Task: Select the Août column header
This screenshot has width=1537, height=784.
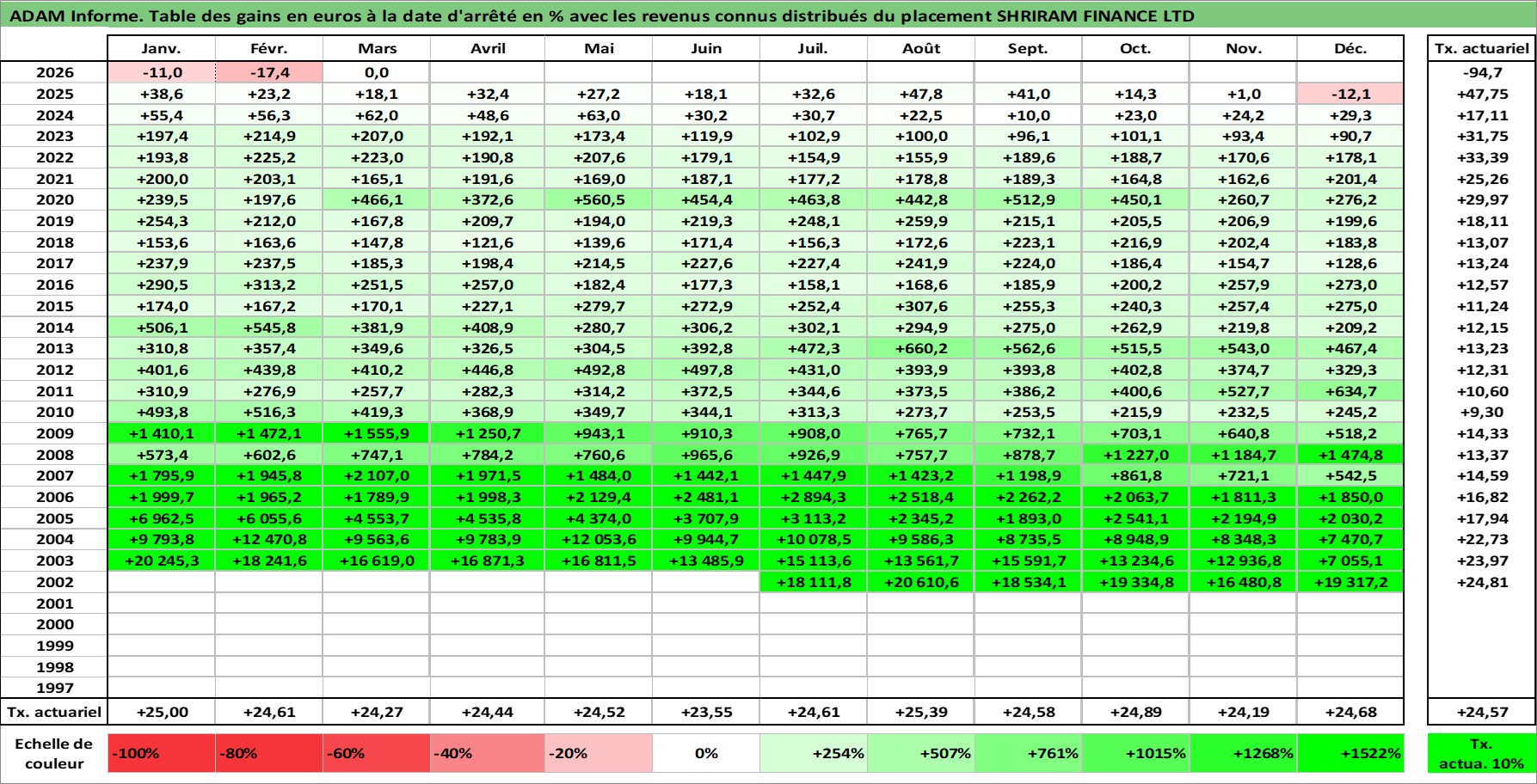Action: point(921,48)
